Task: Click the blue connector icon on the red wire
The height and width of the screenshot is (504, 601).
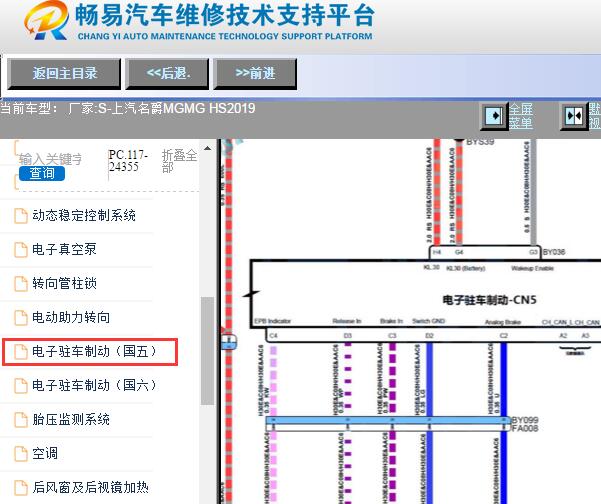Action: pos(229,341)
